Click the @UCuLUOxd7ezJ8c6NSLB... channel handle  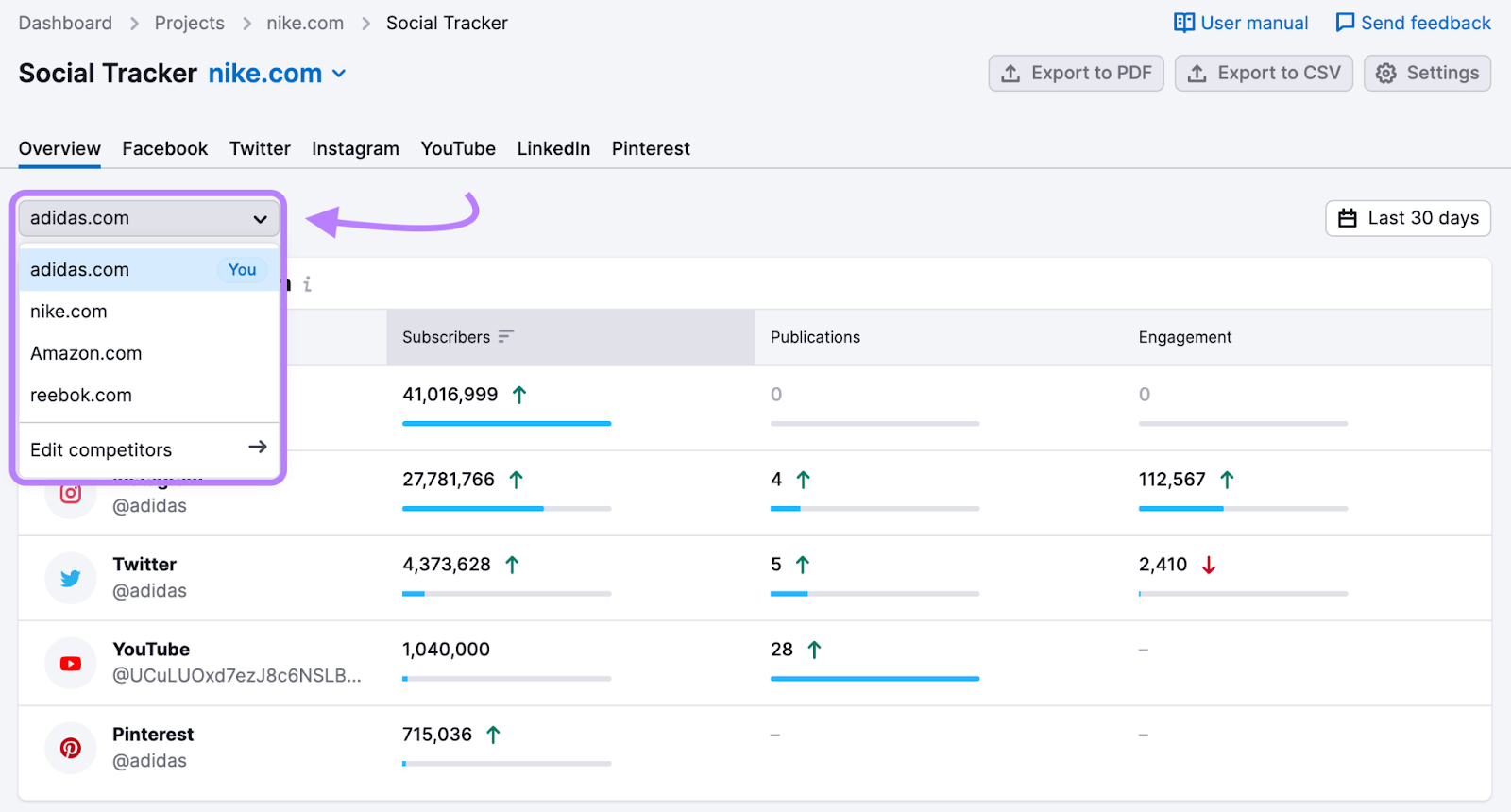(x=237, y=676)
